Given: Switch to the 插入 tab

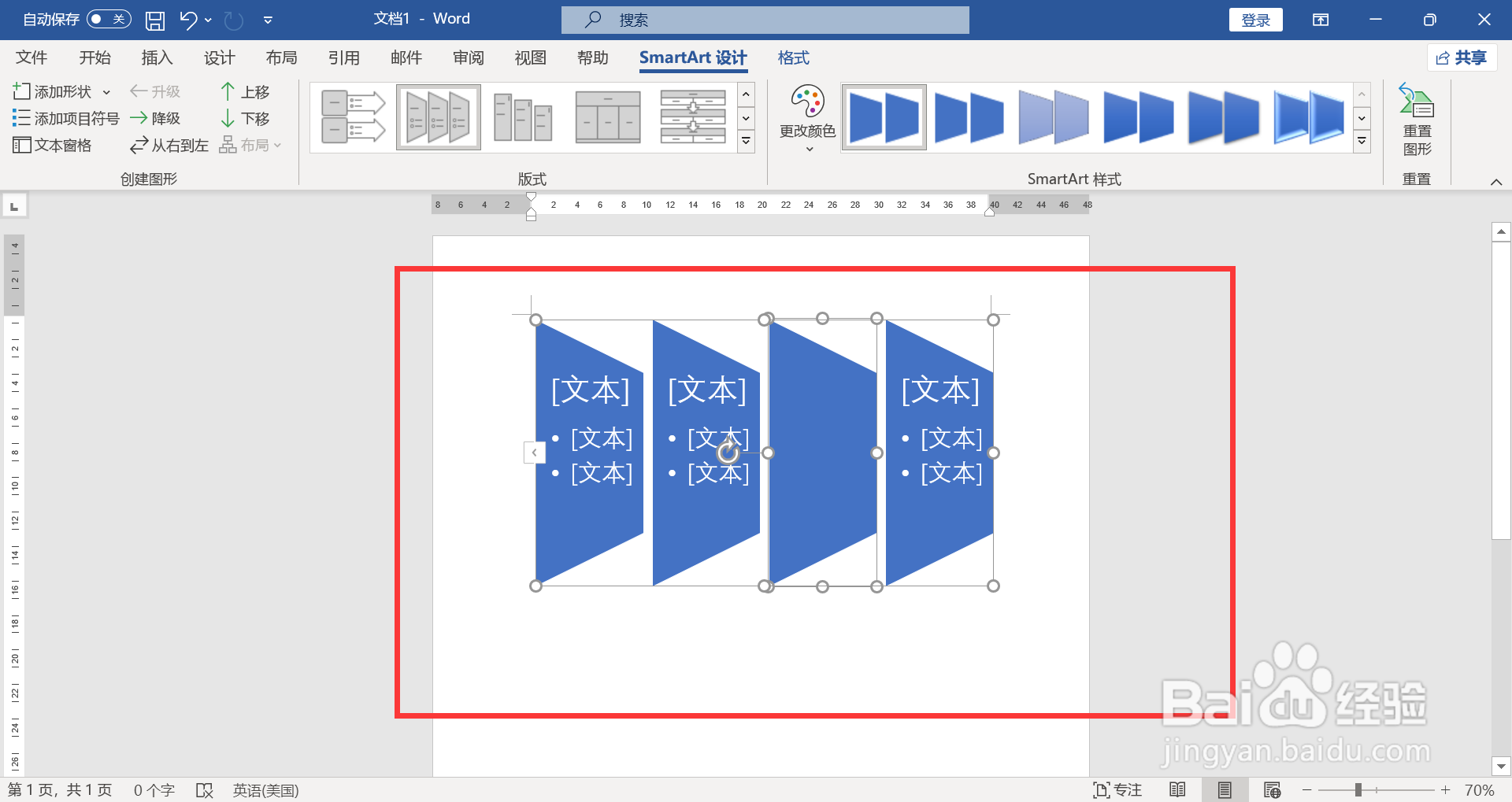Looking at the screenshot, I should coord(157,57).
